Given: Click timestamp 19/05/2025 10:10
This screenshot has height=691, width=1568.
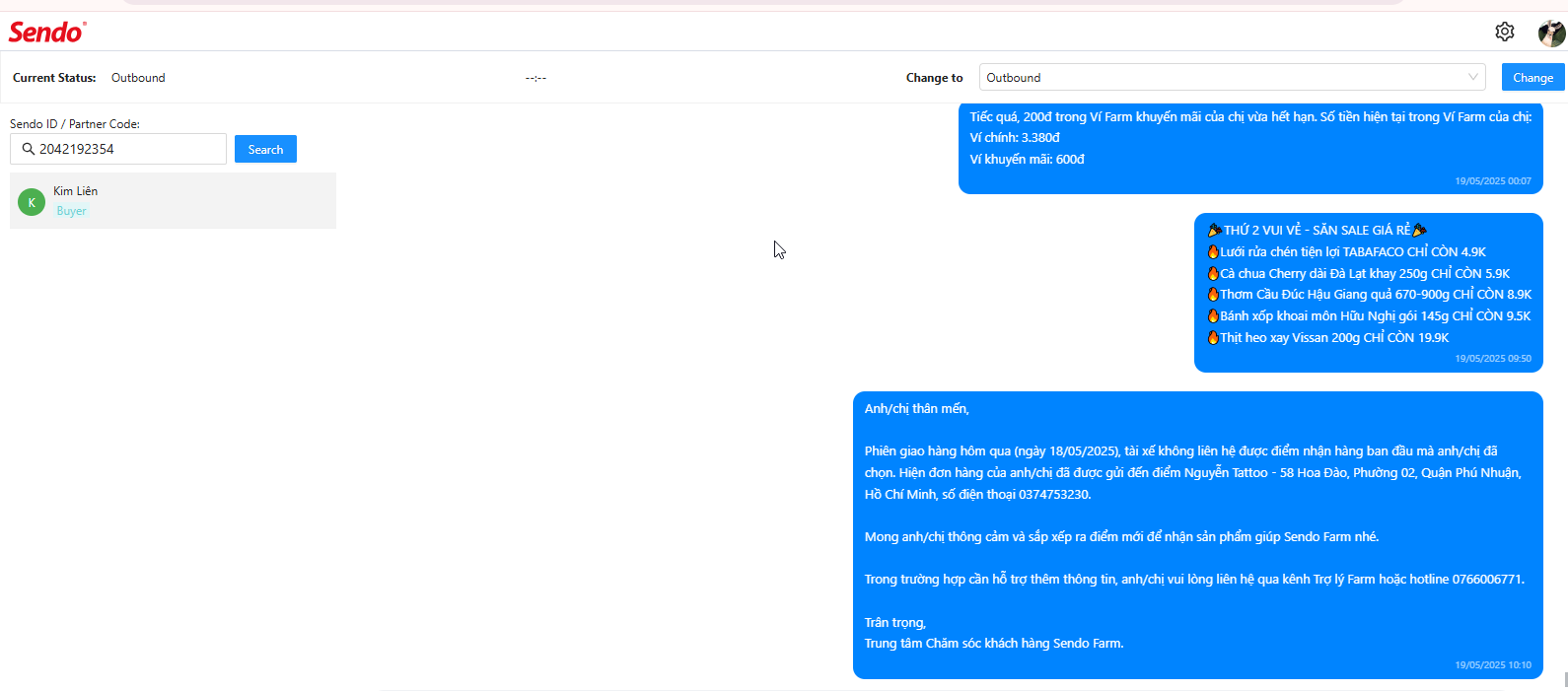Looking at the screenshot, I should point(1493,665).
